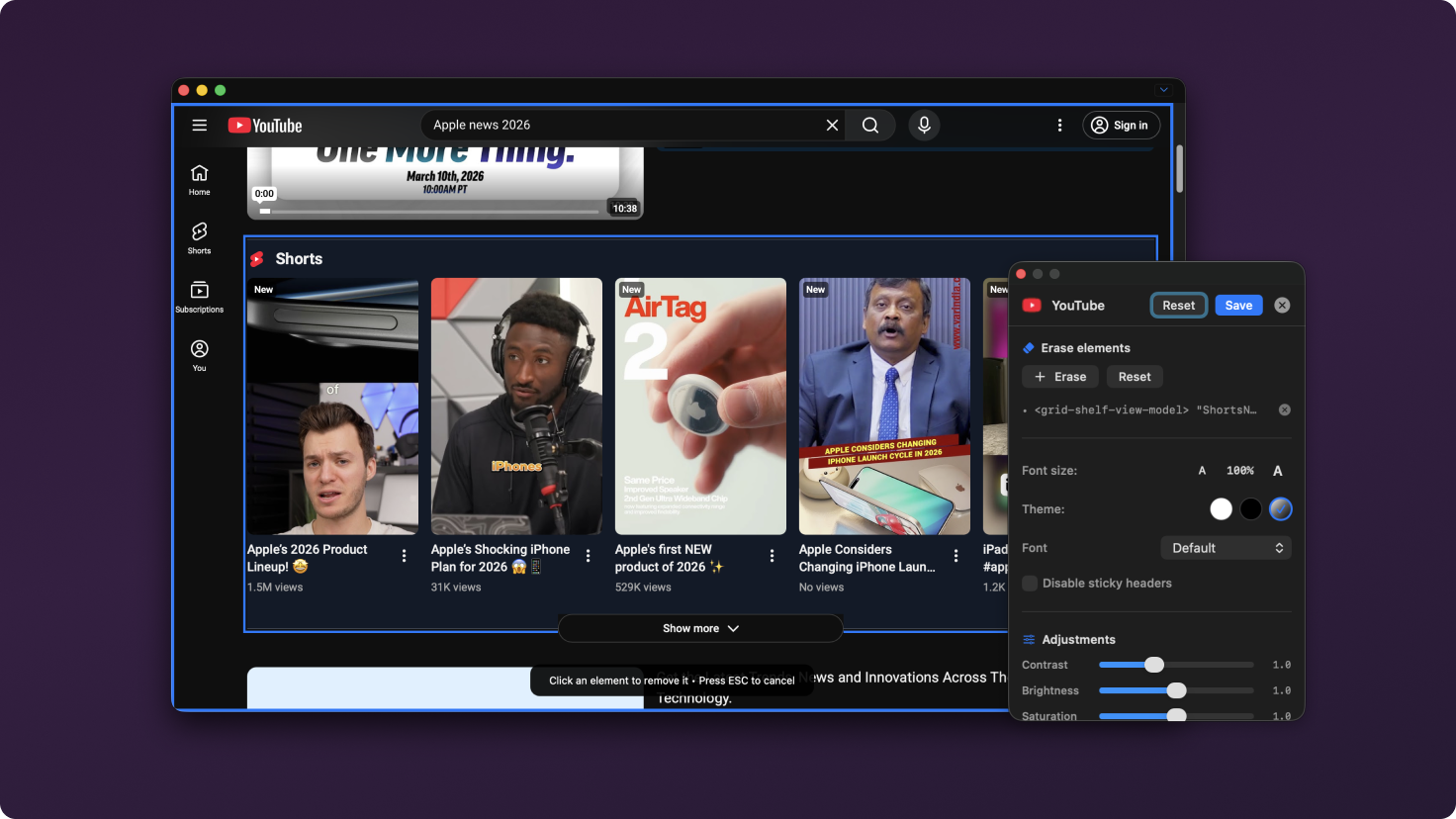Click the "Apple's first NEW product of 2026" title
1456x819 pixels.
click(x=669, y=558)
